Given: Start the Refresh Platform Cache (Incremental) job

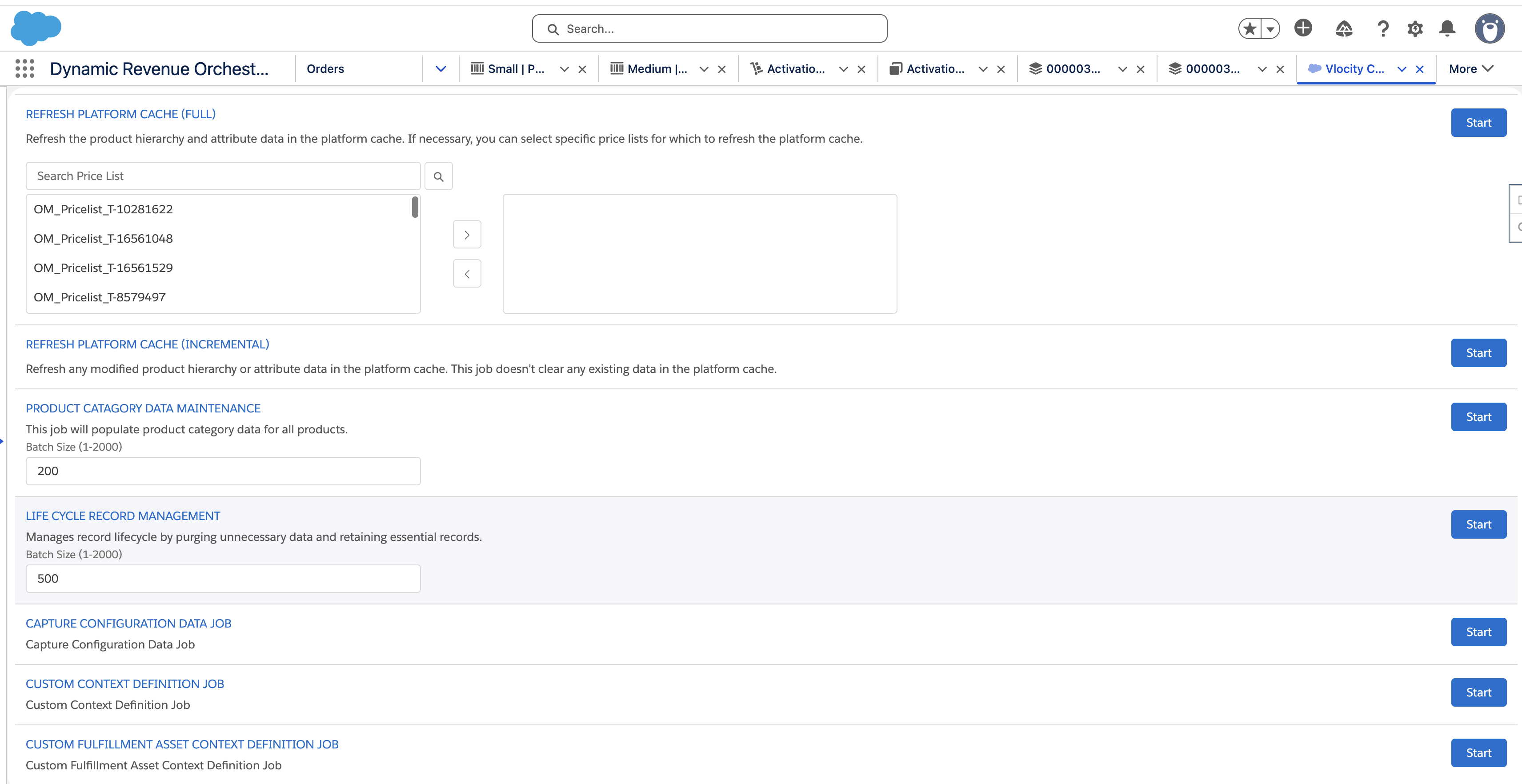Looking at the screenshot, I should (x=1478, y=353).
